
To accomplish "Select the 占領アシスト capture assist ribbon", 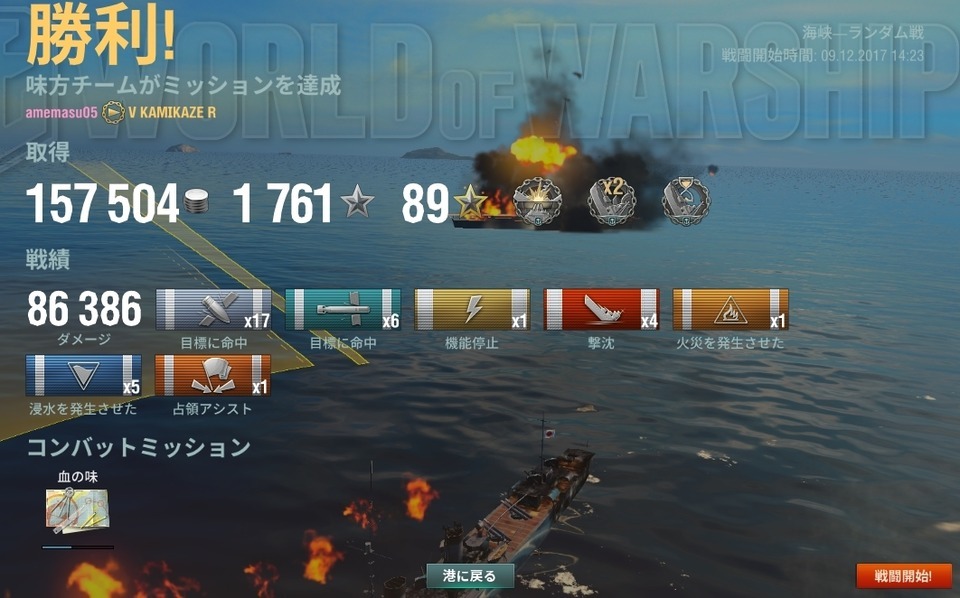I will [x=212, y=375].
